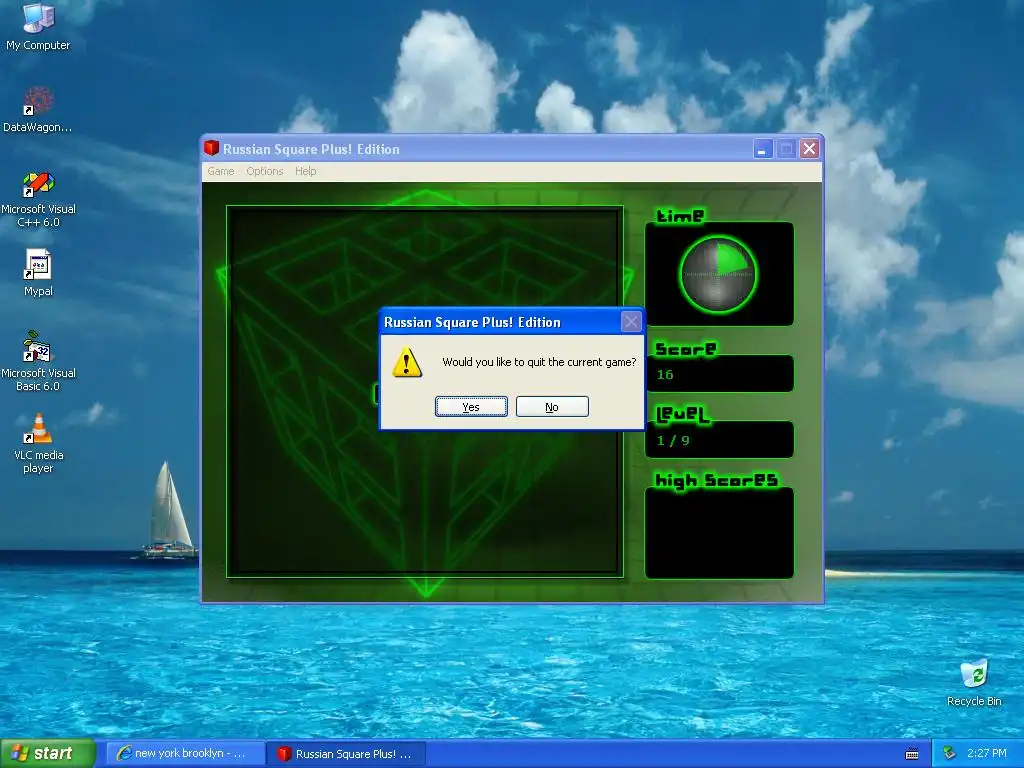Minimize the Russian Square Plus window
Image resolution: width=1024 pixels, height=768 pixels.
[762, 149]
